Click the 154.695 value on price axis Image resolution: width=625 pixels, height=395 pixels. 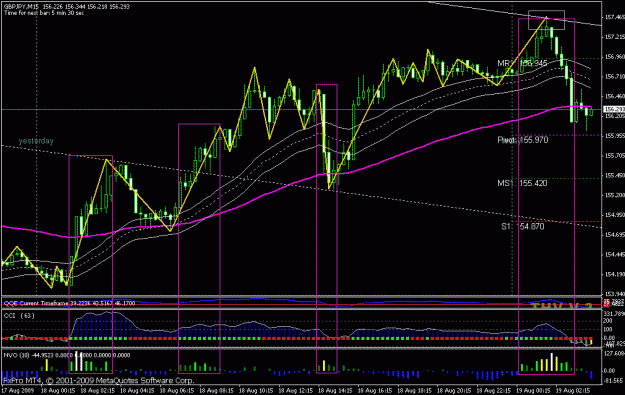[615, 234]
